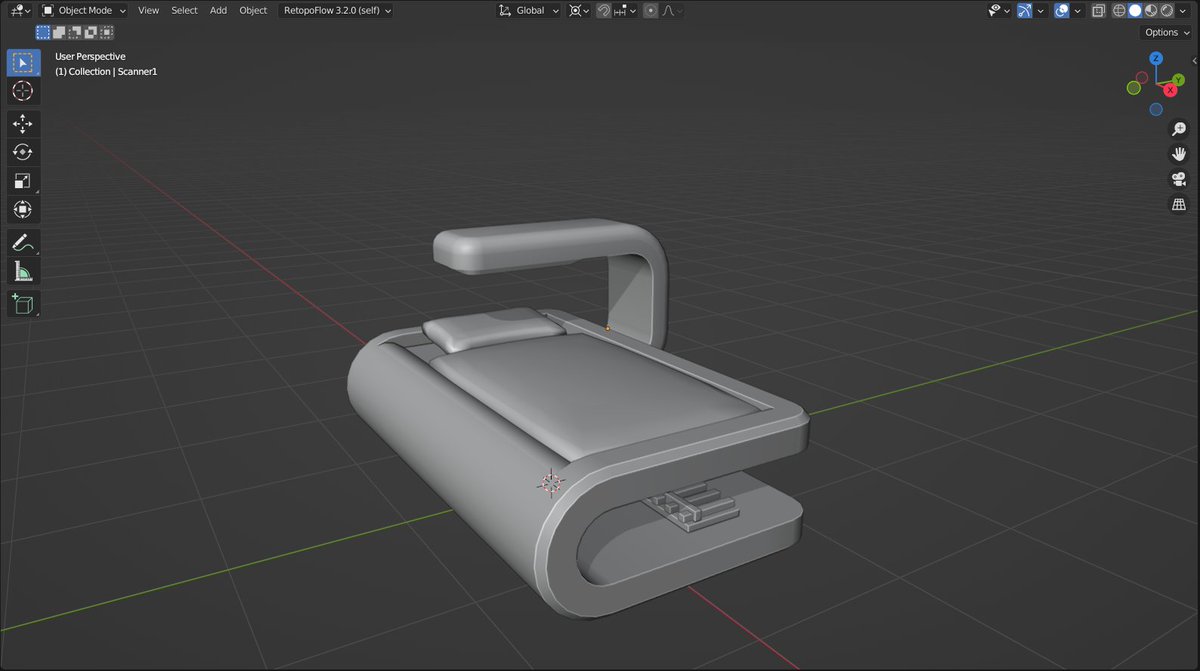Activate the Transform tool
The image size is (1200, 671).
pyautogui.click(x=23, y=209)
